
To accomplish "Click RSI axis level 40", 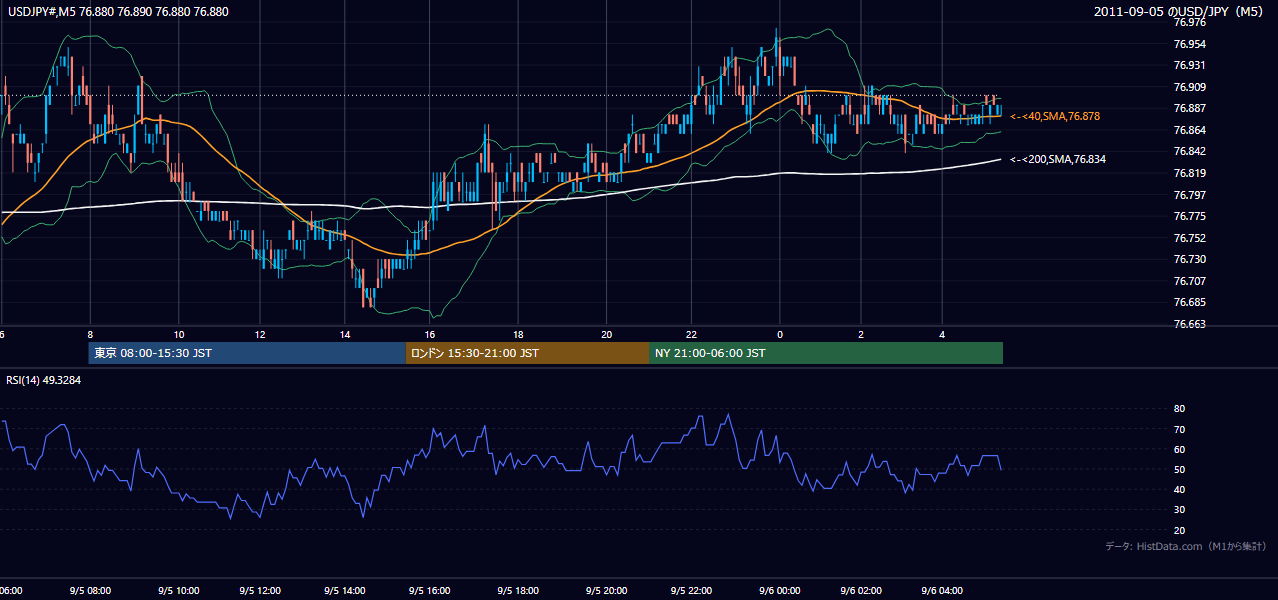I will tap(1179, 489).
